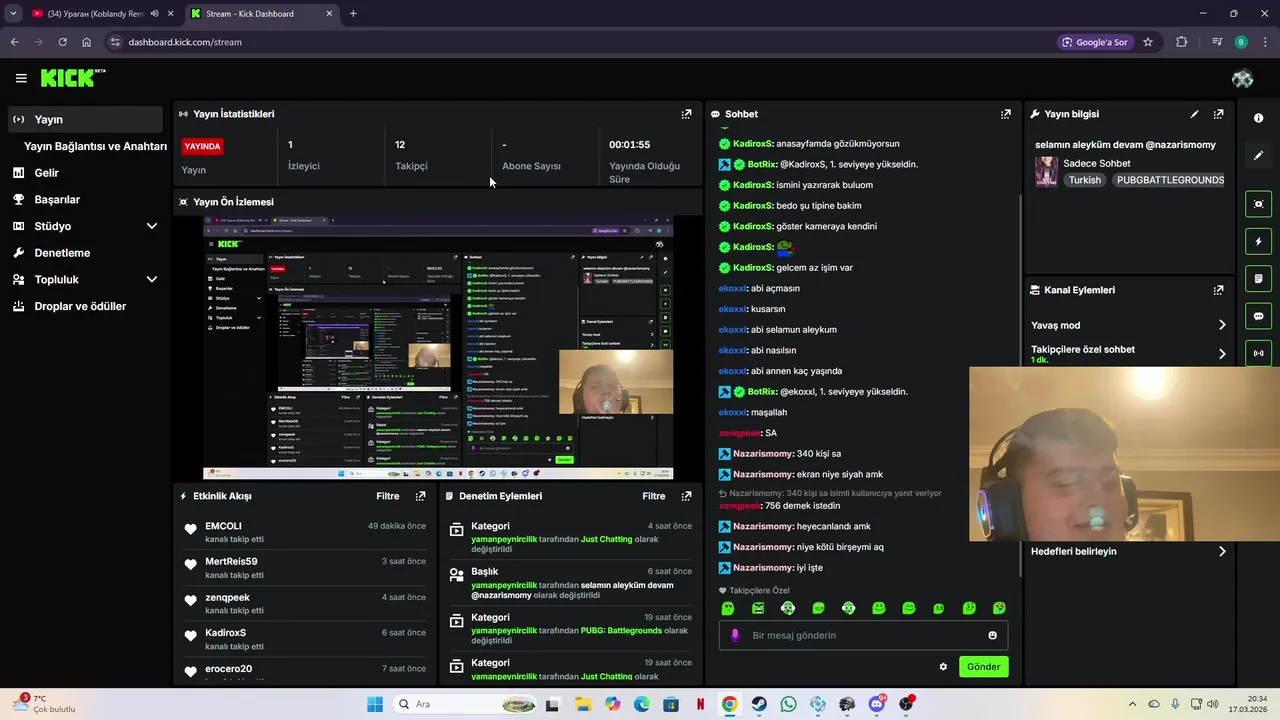Open the Hedefleri belirleyin arrow
1280x720 pixels.
(x=1222, y=551)
